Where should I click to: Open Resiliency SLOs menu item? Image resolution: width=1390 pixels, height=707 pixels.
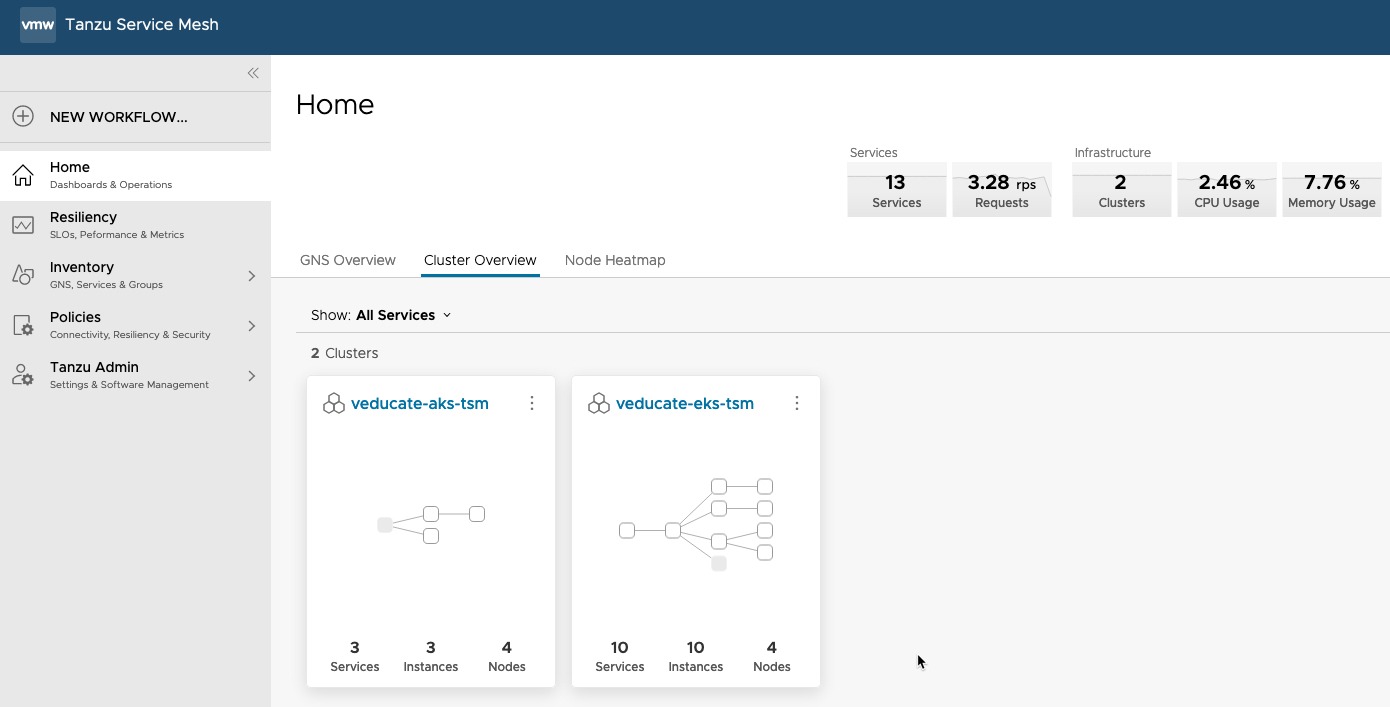click(135, 225)
